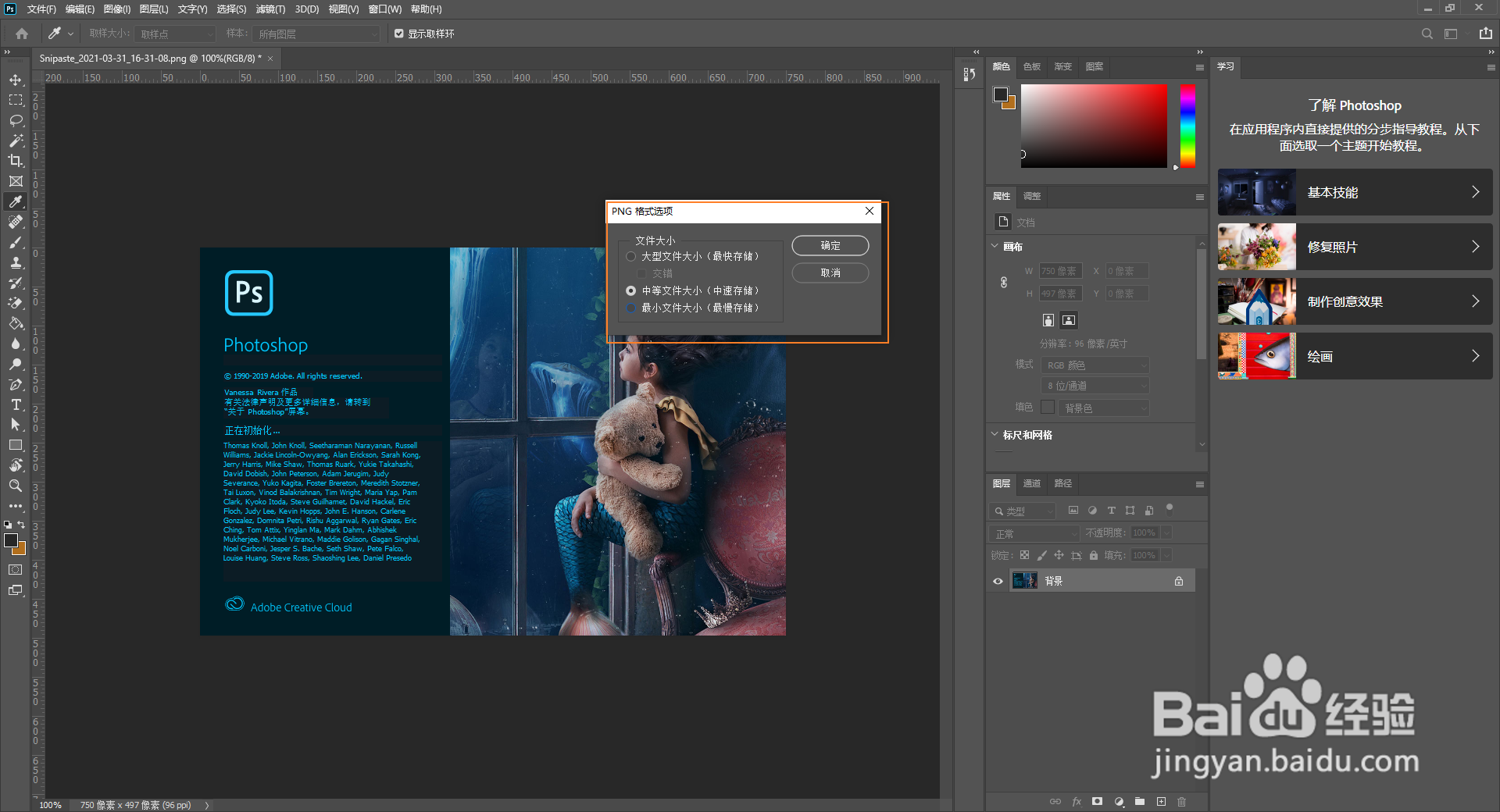Select the Pen tool
The height and width of the screenshot is (812, 1500).
click(16, 384)
